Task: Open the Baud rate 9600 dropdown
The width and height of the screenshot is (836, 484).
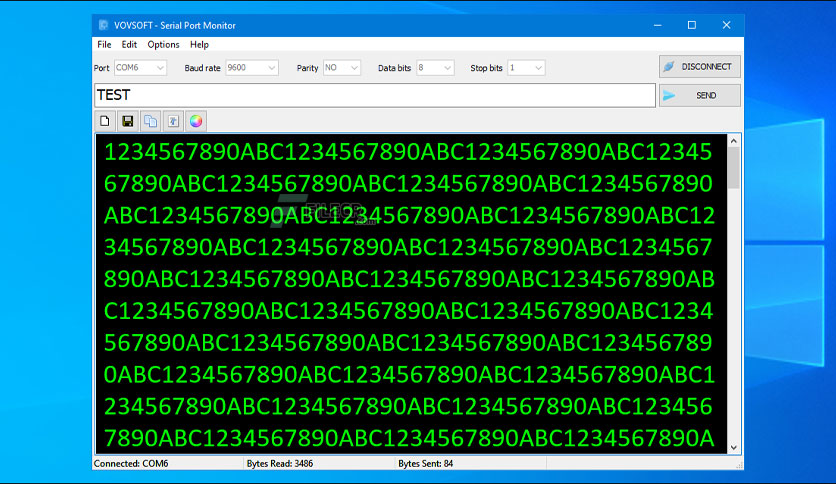Action: (252, 68)
